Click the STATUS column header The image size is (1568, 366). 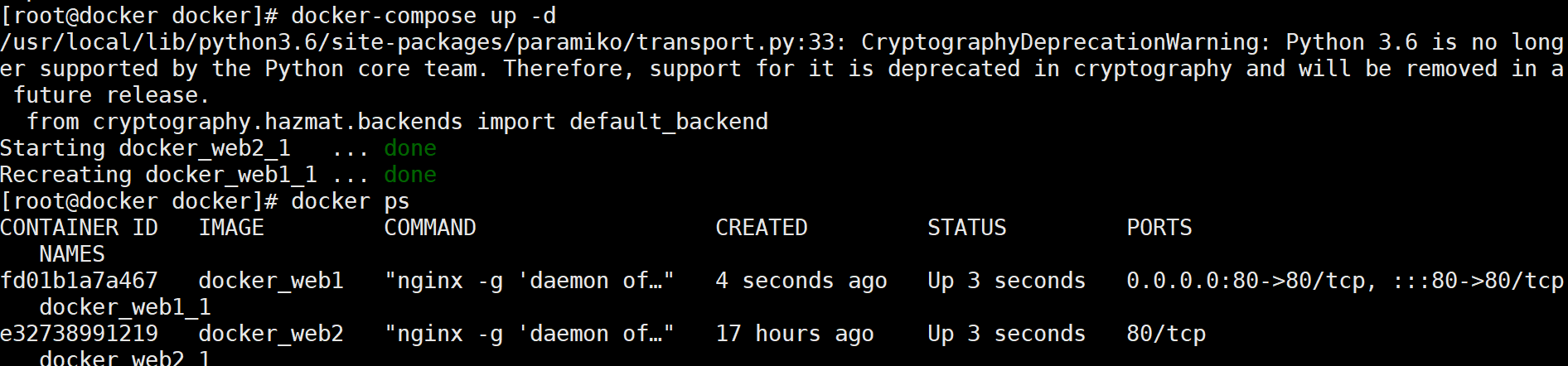coord(967,228)
